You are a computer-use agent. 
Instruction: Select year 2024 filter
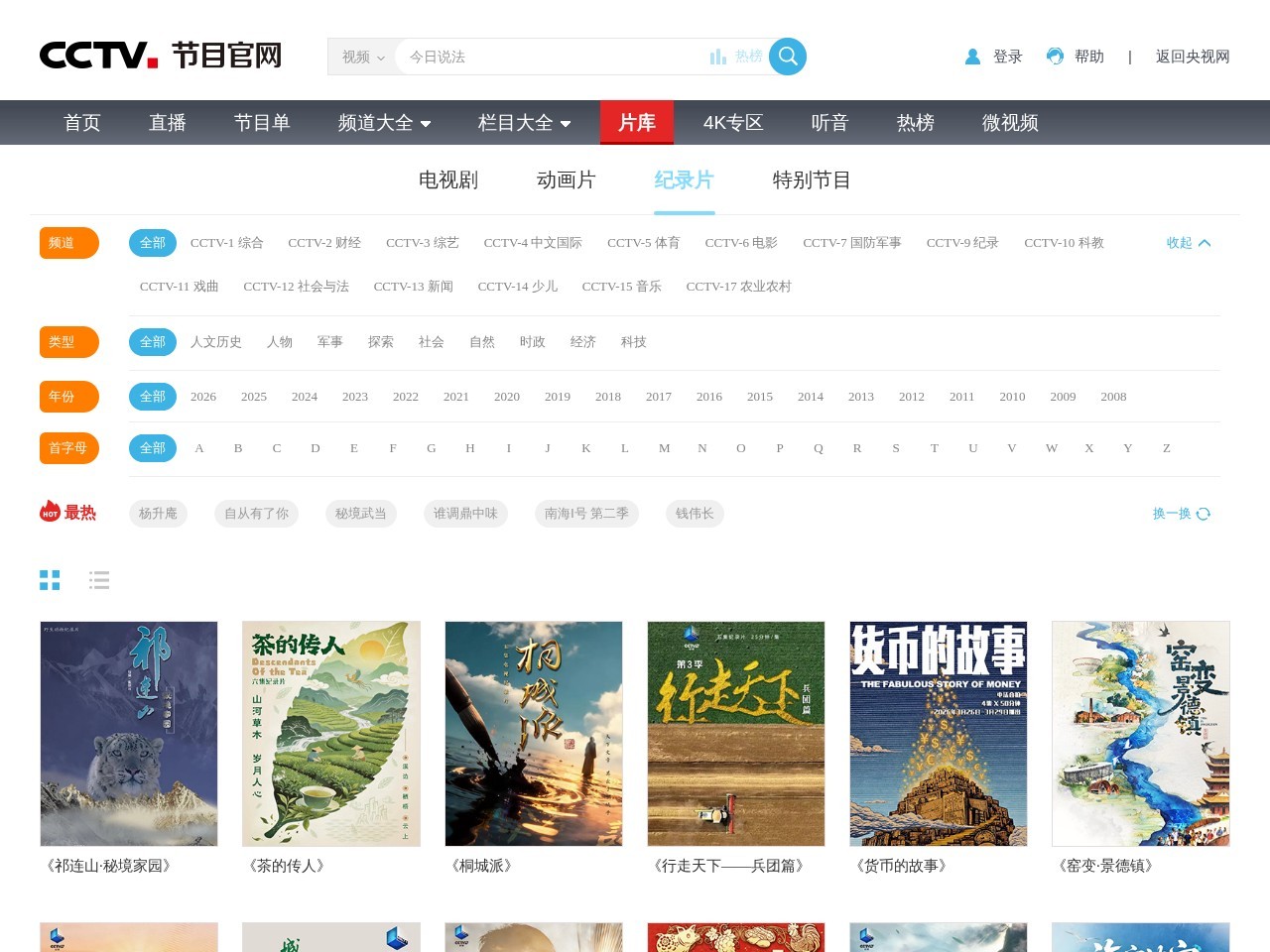(x=304, y=397)
